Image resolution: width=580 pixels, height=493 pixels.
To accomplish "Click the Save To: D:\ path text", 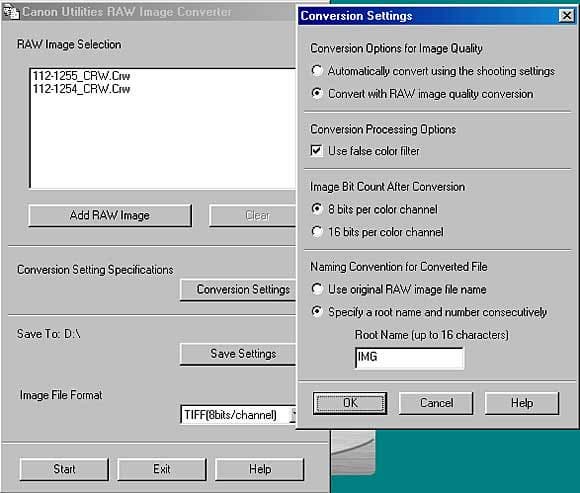I will 48,334.
